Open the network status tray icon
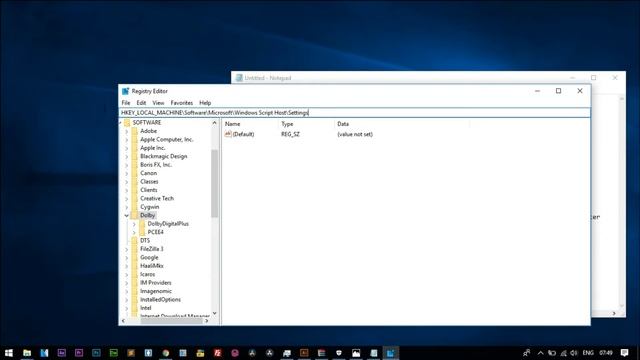 pos(563,353)
